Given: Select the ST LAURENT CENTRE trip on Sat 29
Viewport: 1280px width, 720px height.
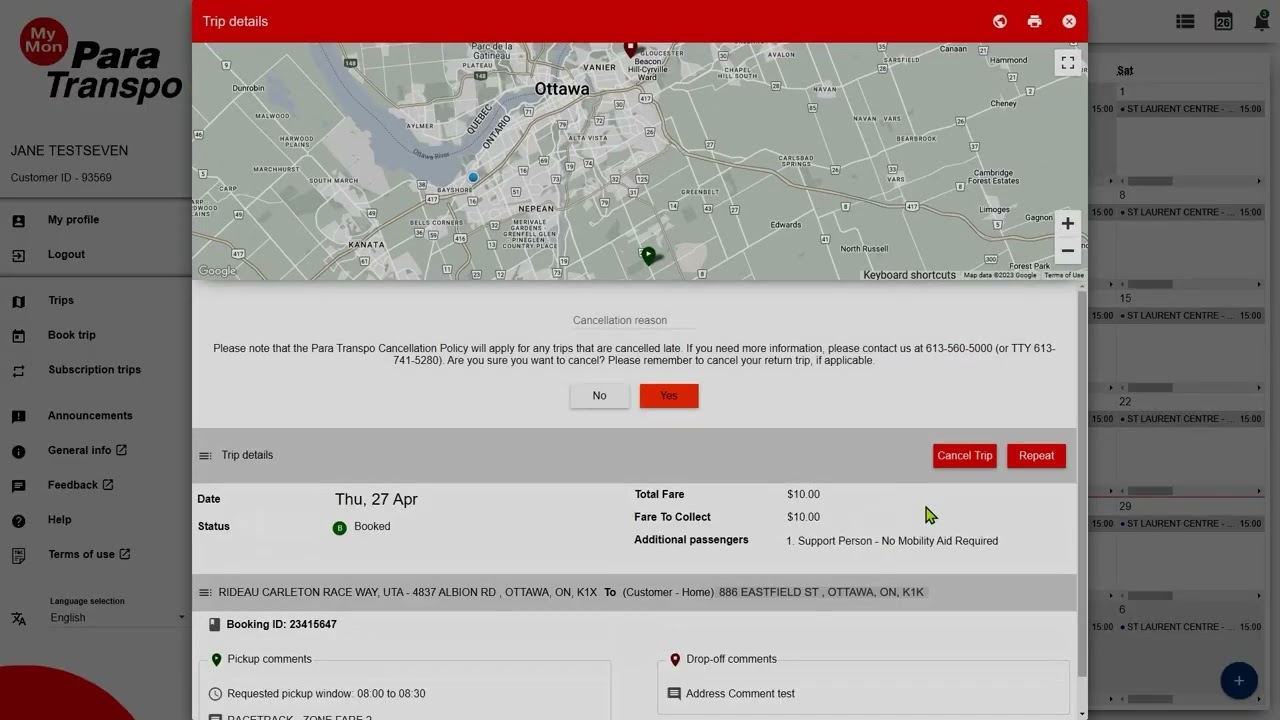Looking at the screenshot, I should [x=1190, y=523].
